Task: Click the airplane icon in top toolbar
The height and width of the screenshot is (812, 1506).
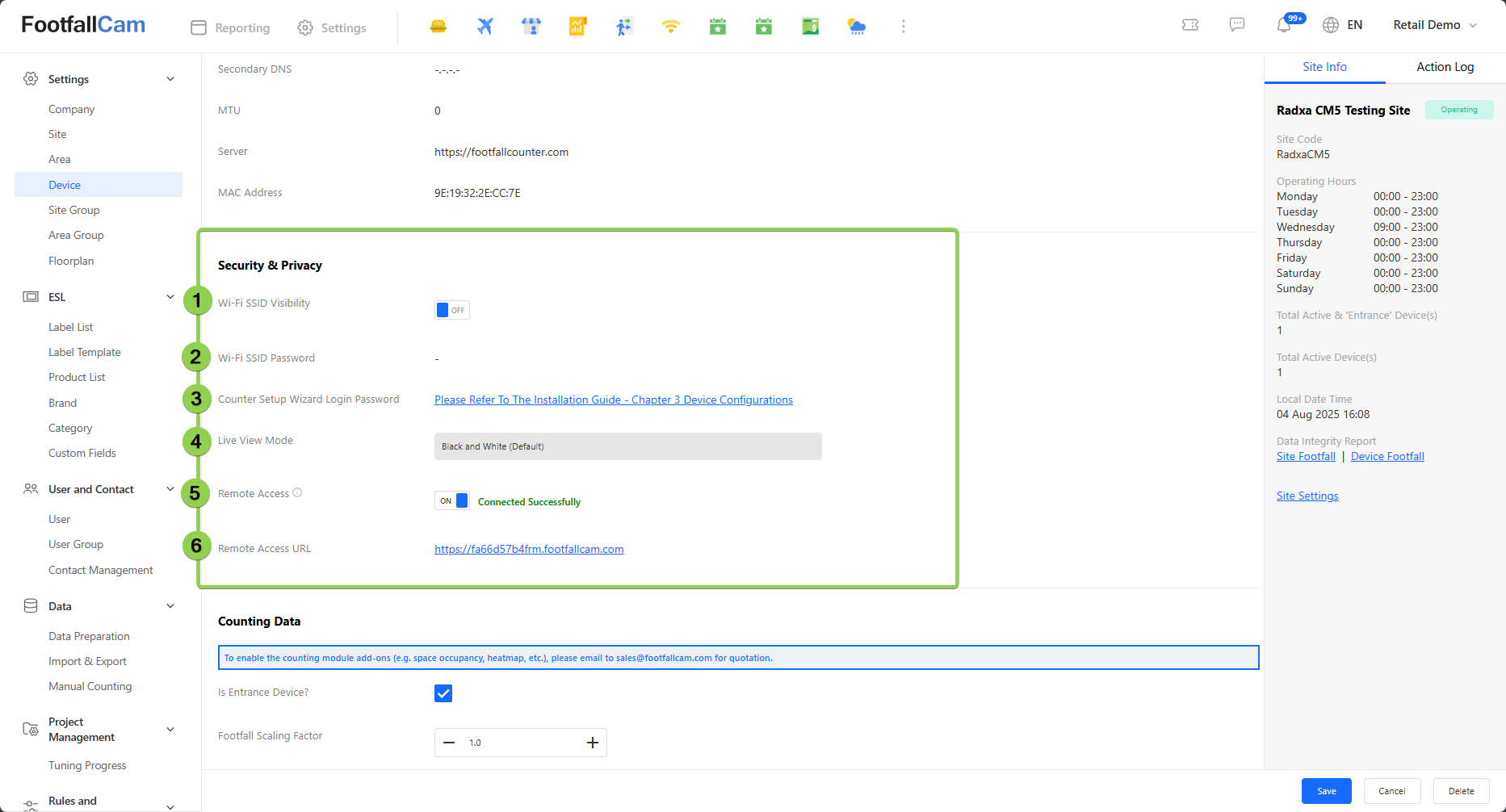Action: (485, 27)
